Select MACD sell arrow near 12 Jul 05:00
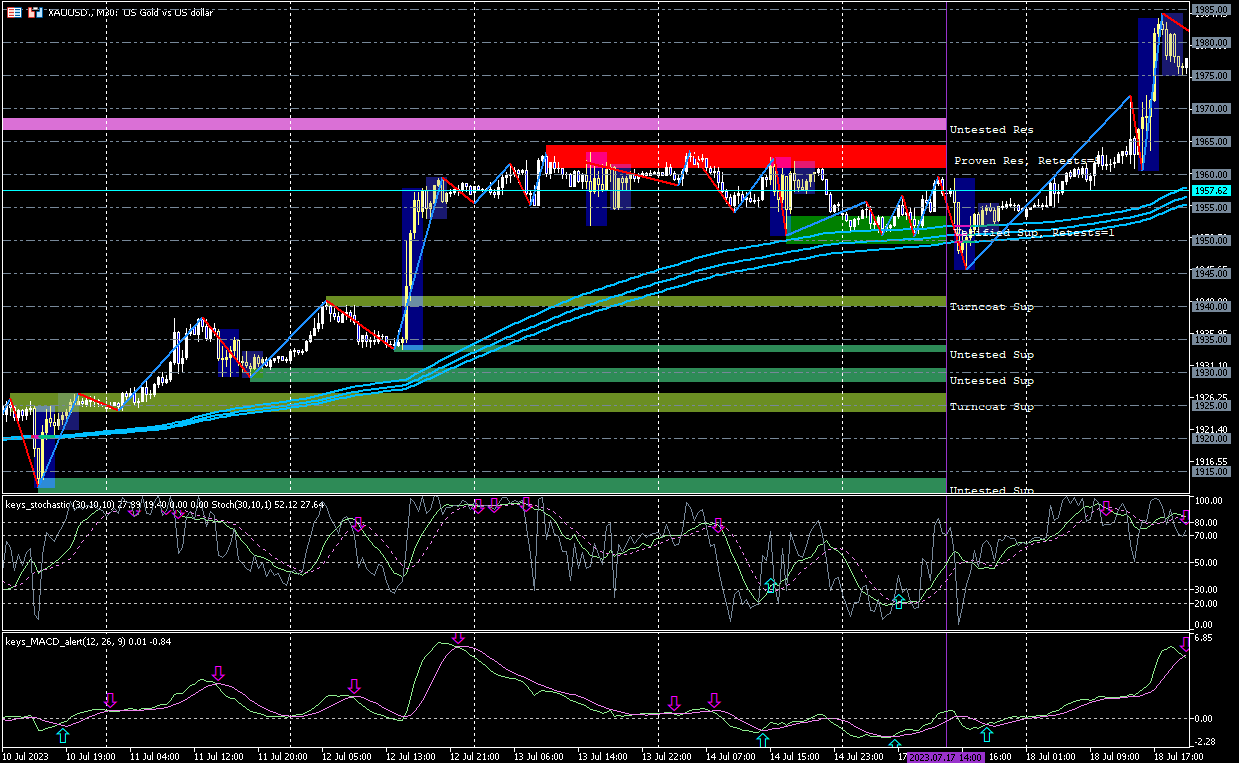Screen dimensions: 1239x763 [x=353, y=687]
